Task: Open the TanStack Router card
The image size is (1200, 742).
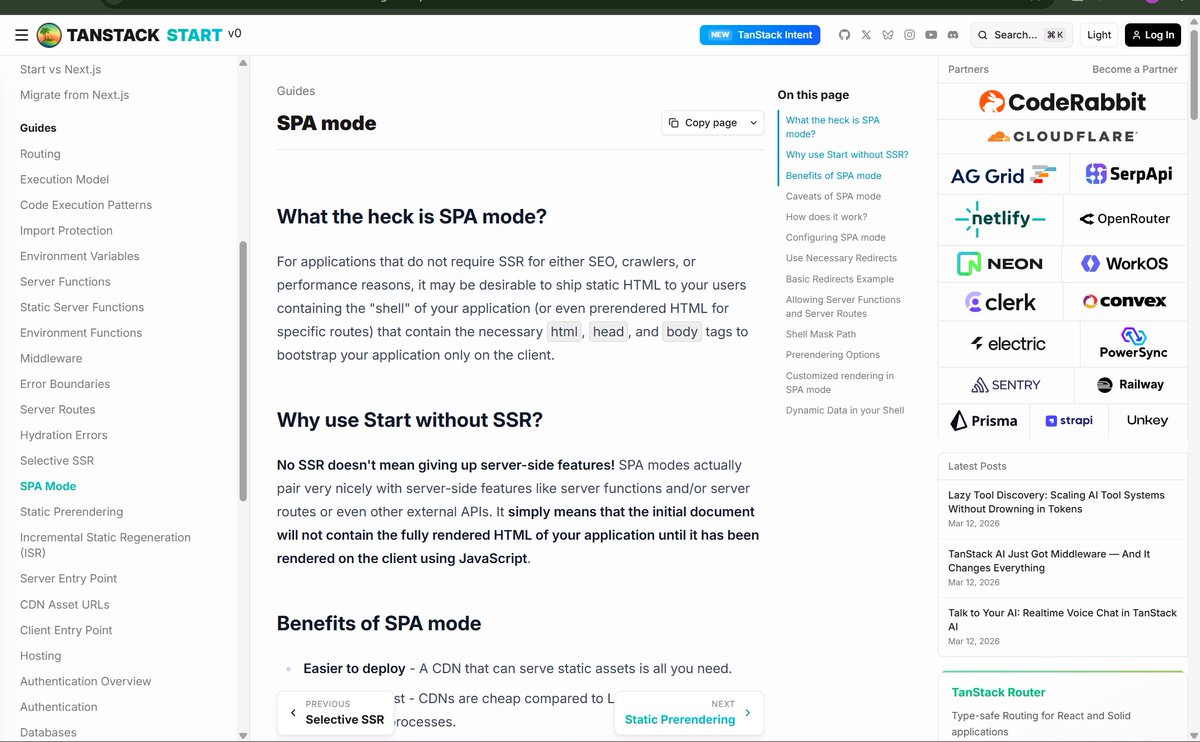Action: click(1062, 706)
